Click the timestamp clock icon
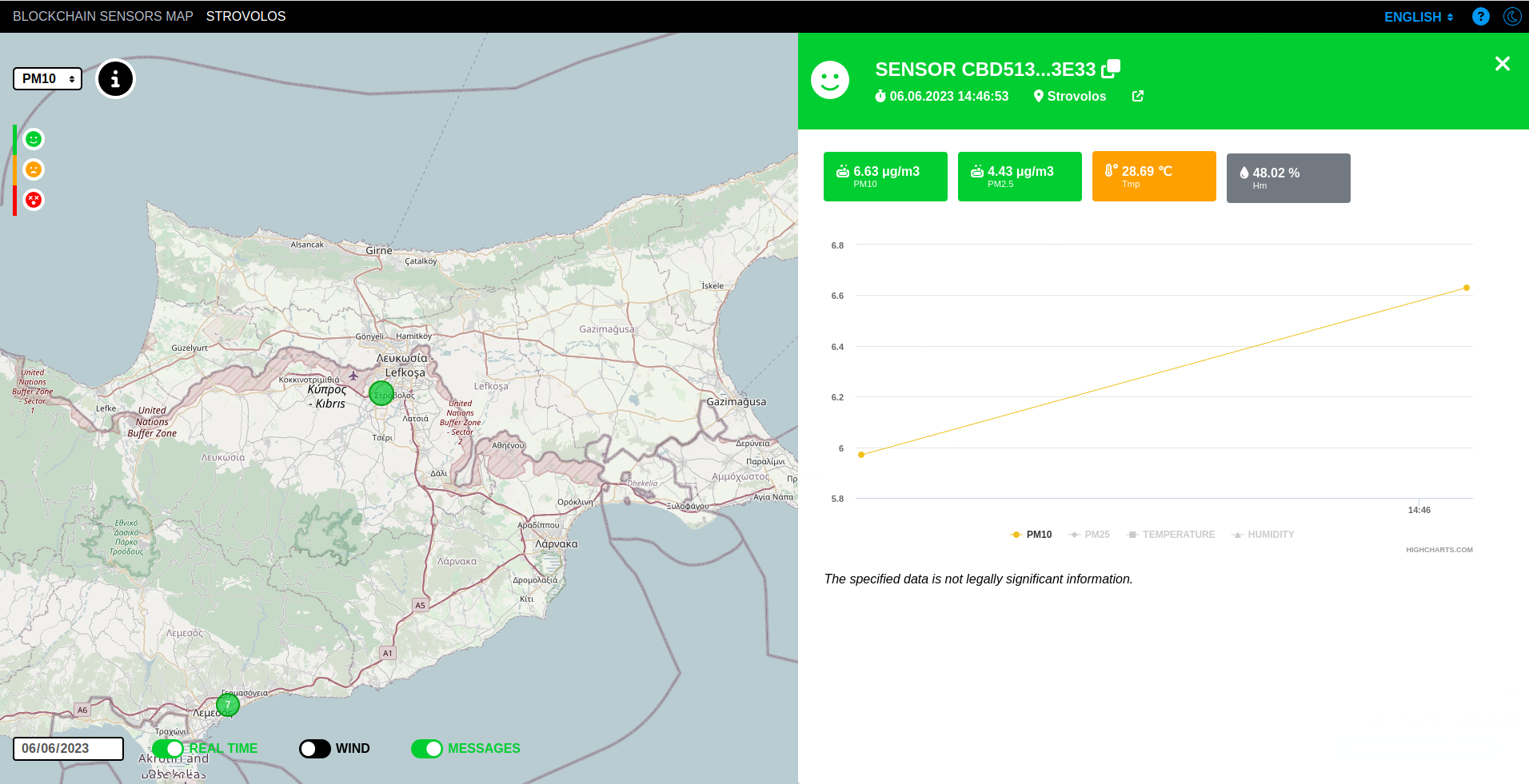1529x784 pixels. click(x=880, y=96)
